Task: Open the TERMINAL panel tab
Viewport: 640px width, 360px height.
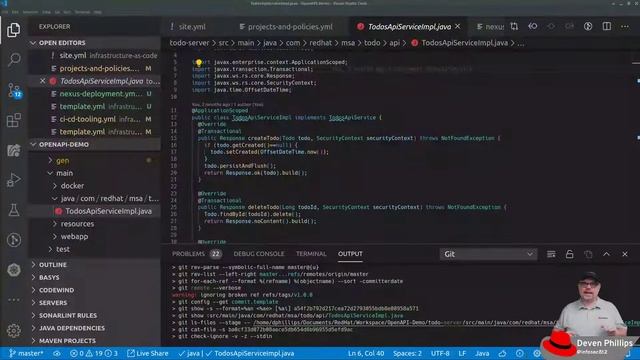Action: tap(311, 254)
